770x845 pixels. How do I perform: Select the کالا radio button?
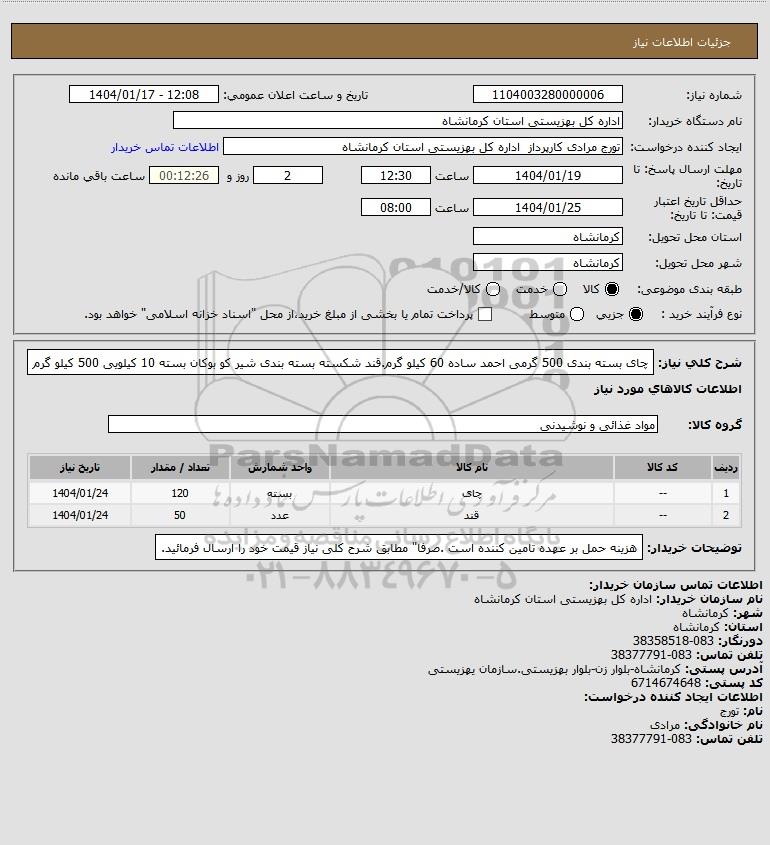tap(612, 289)
